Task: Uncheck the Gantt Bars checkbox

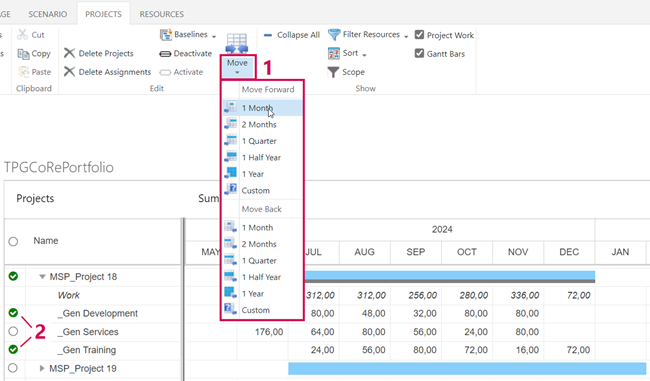Action: [x=420, y=53]
